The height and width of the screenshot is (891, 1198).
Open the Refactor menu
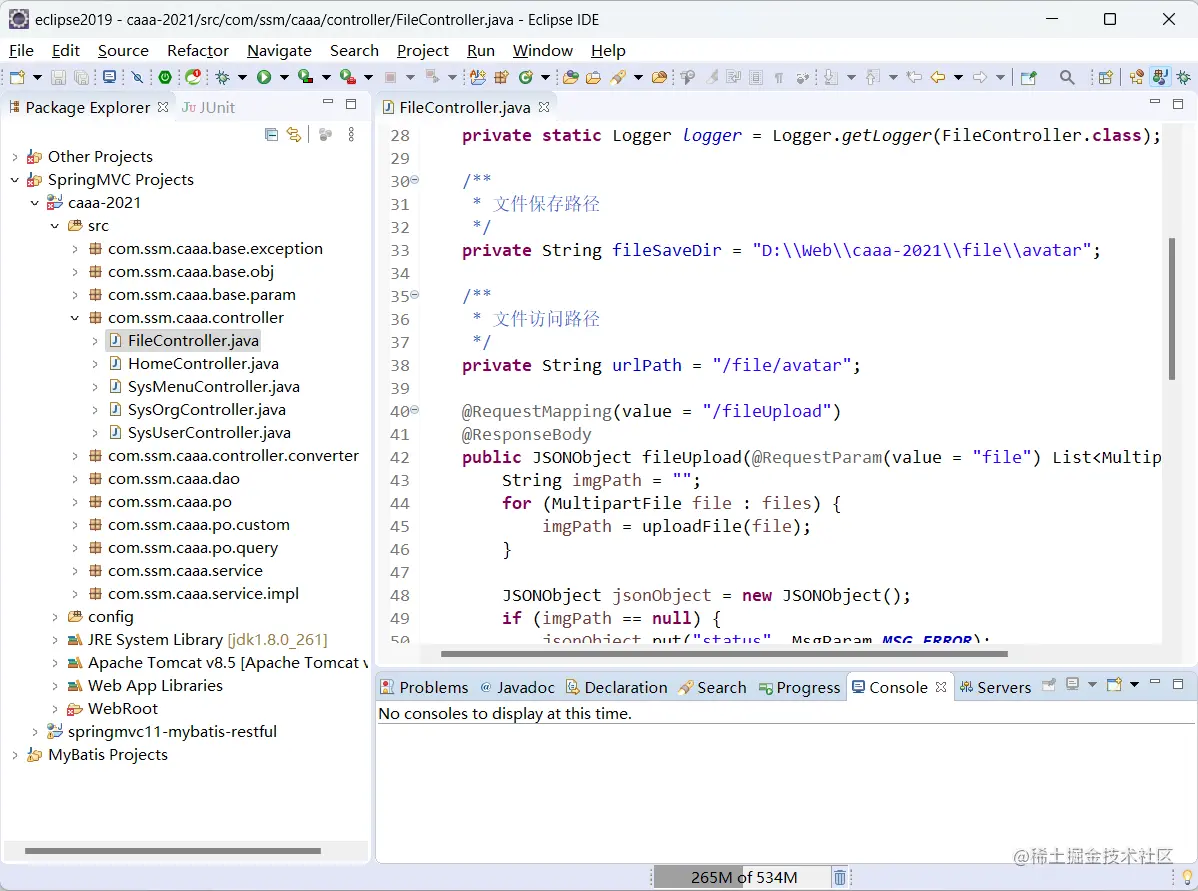coord(198,50)
